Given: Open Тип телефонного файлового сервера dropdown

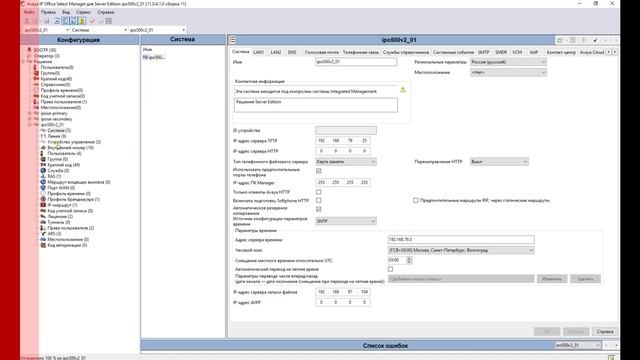Looking at the screenshot, I should (346, 162).
